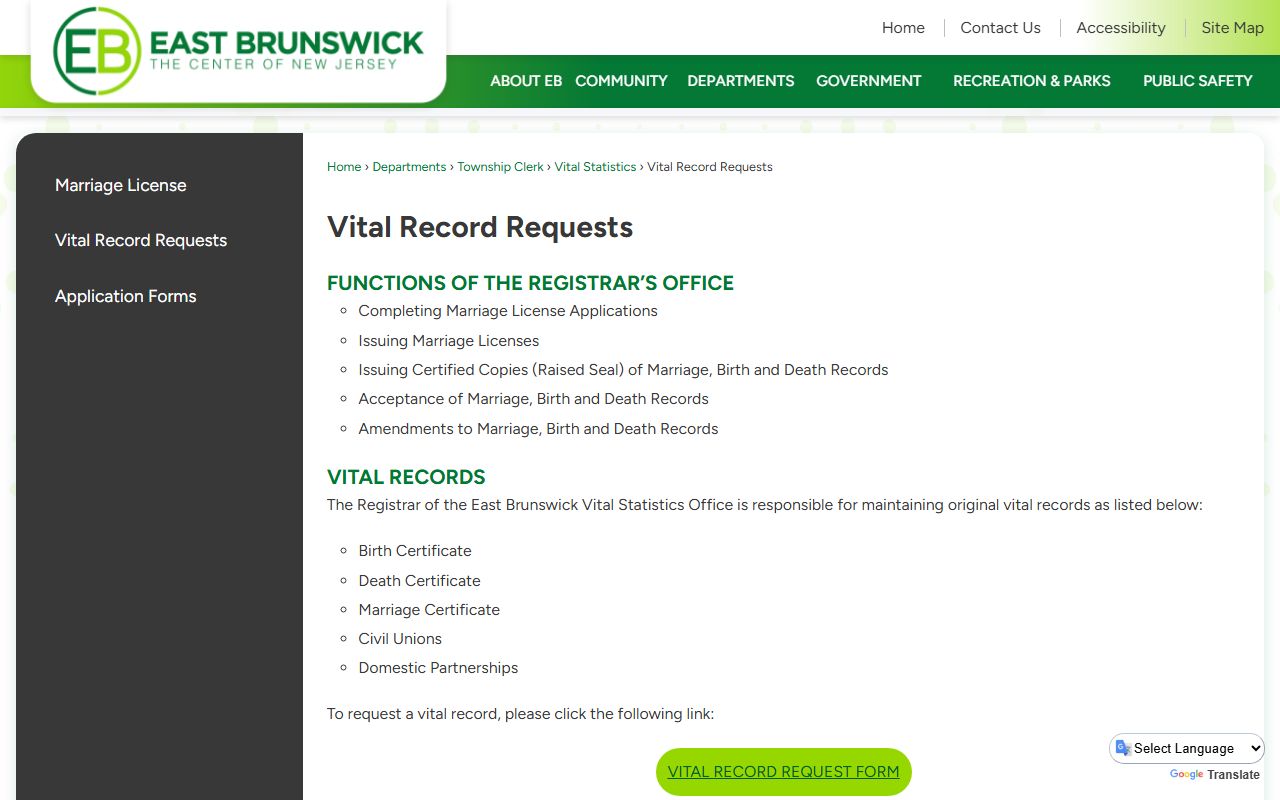Click 'Issuing Marriage Licenses' list item
1280x800 pixels.
click(x=448, y=341)
